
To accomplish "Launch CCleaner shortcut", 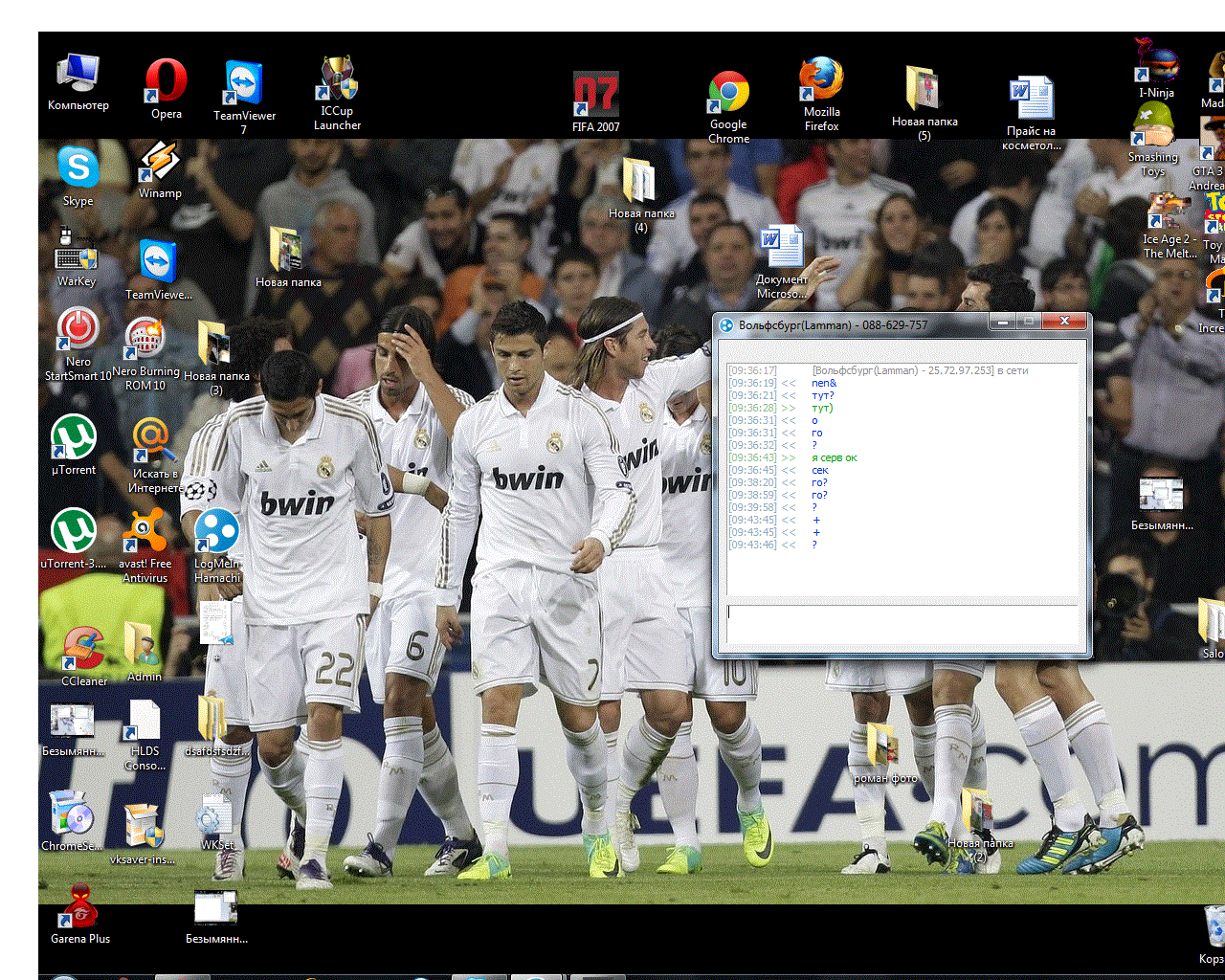I will point(84,657).
